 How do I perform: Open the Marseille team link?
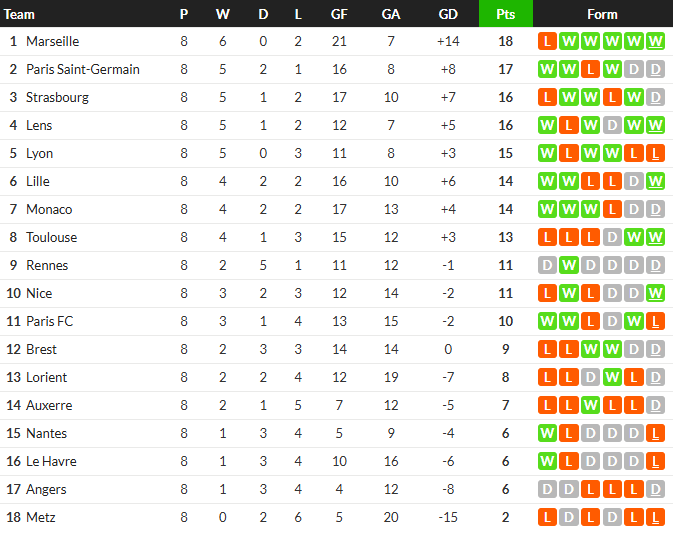click(x=52, y=41)
